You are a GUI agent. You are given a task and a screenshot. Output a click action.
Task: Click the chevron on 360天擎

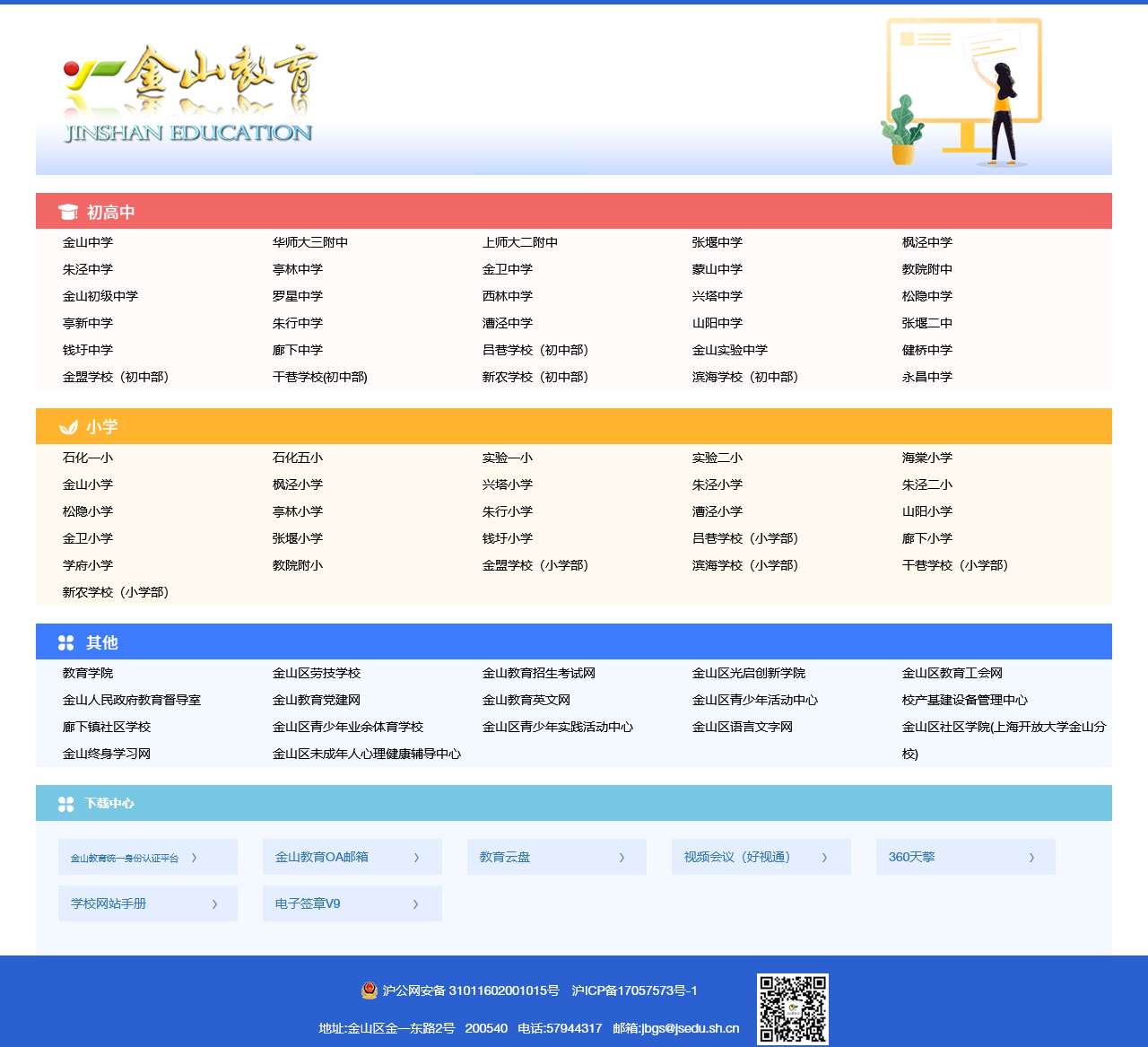pos(1031,858)
